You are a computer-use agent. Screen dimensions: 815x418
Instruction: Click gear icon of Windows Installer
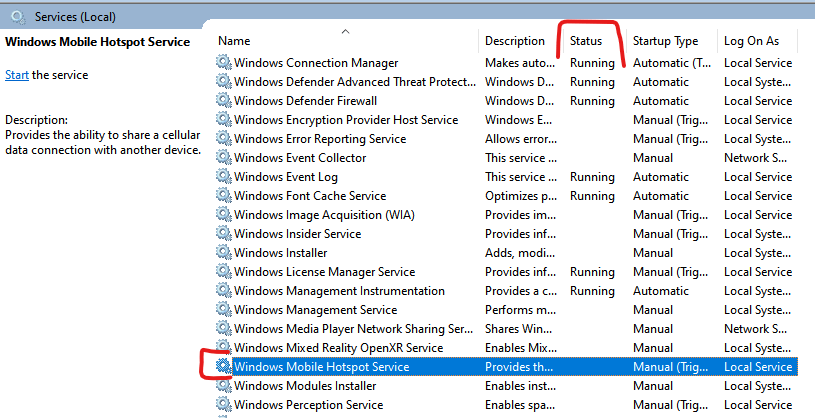(224, 252)
